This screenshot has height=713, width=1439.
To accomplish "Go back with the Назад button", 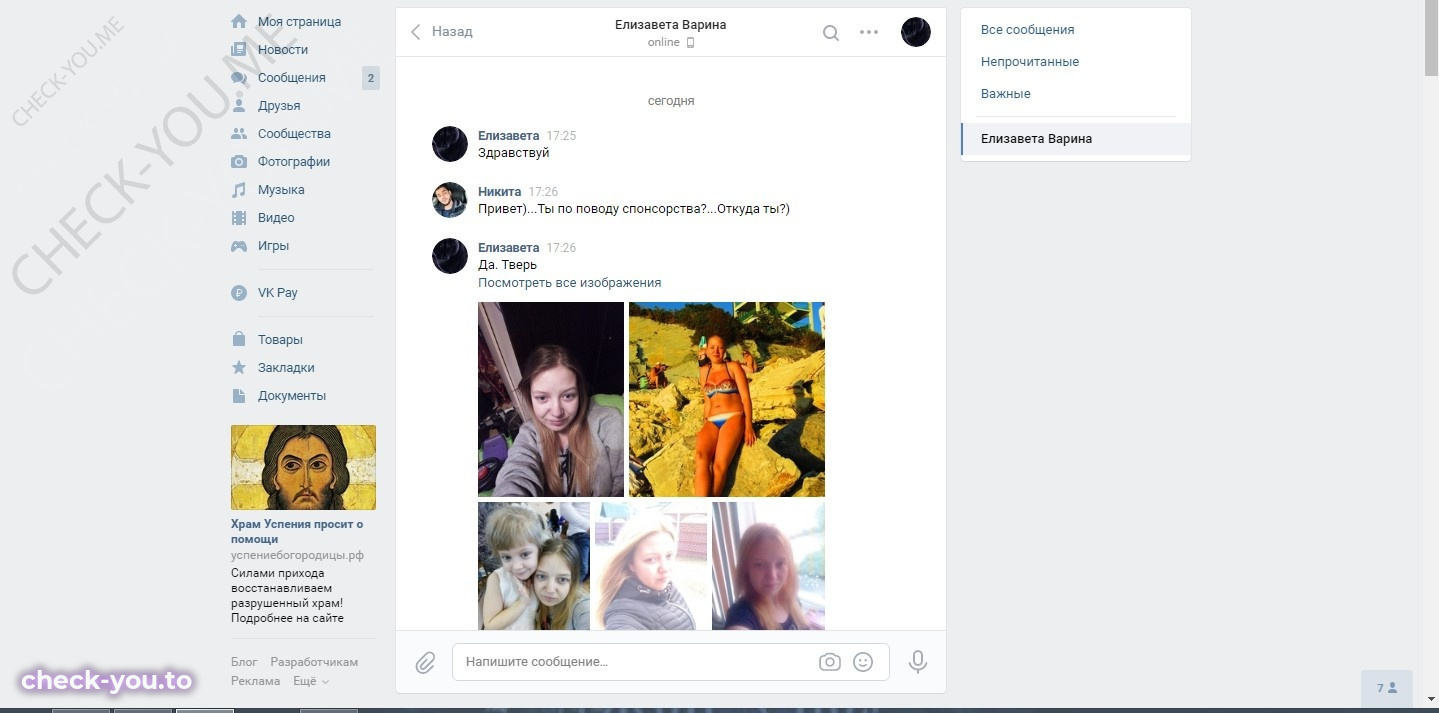I will 441,32.
